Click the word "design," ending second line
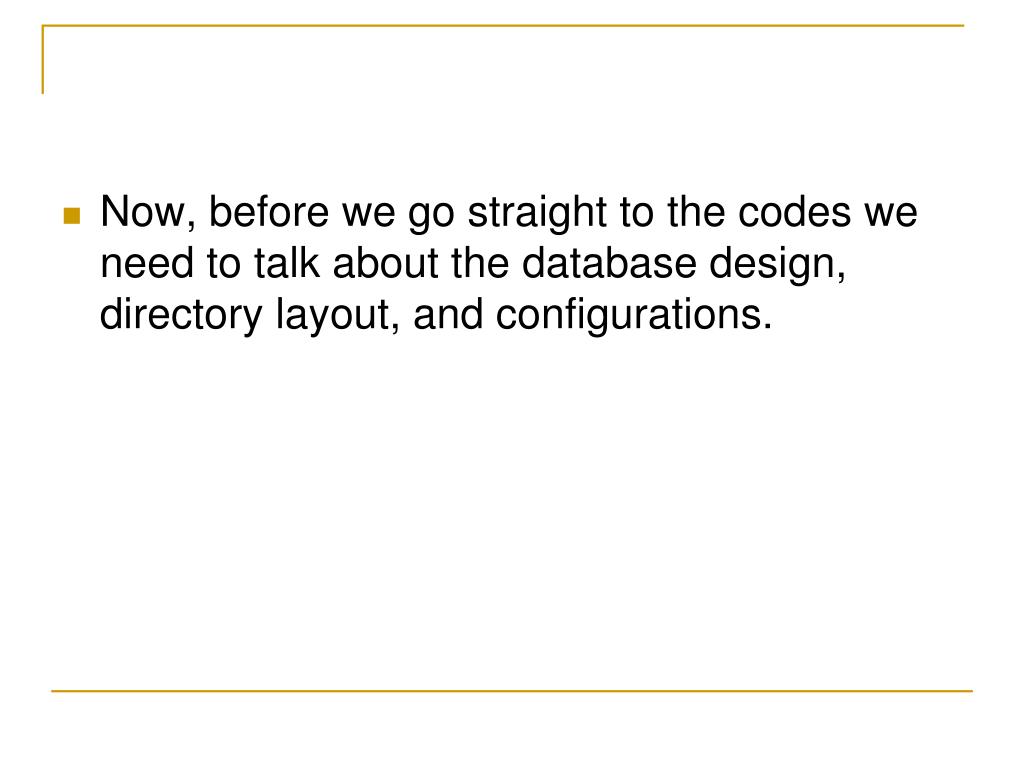 coord(777,266)
